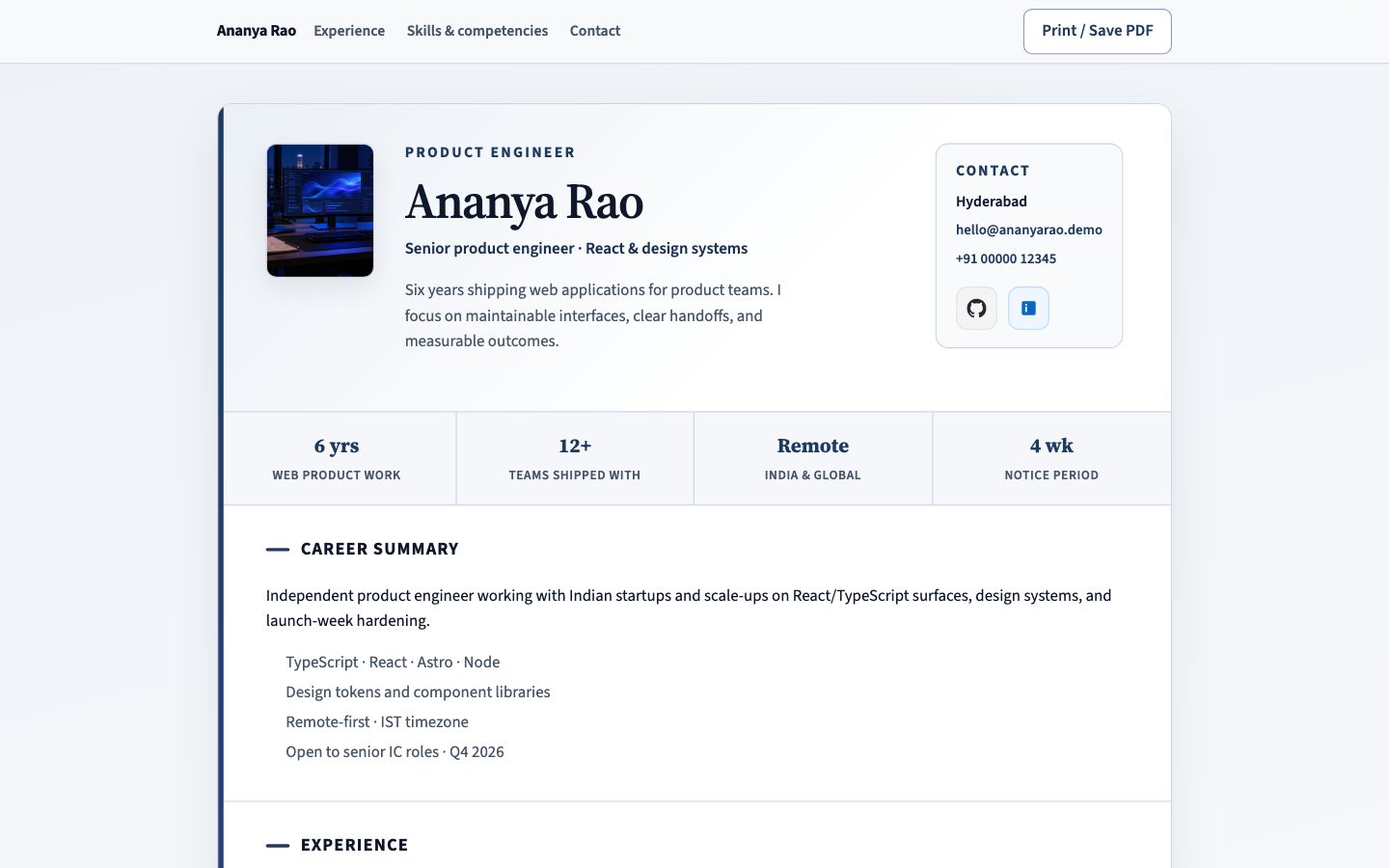Click the Remote-first · IST timezone line
1389x868 pixels.
[x=377, y=722]
